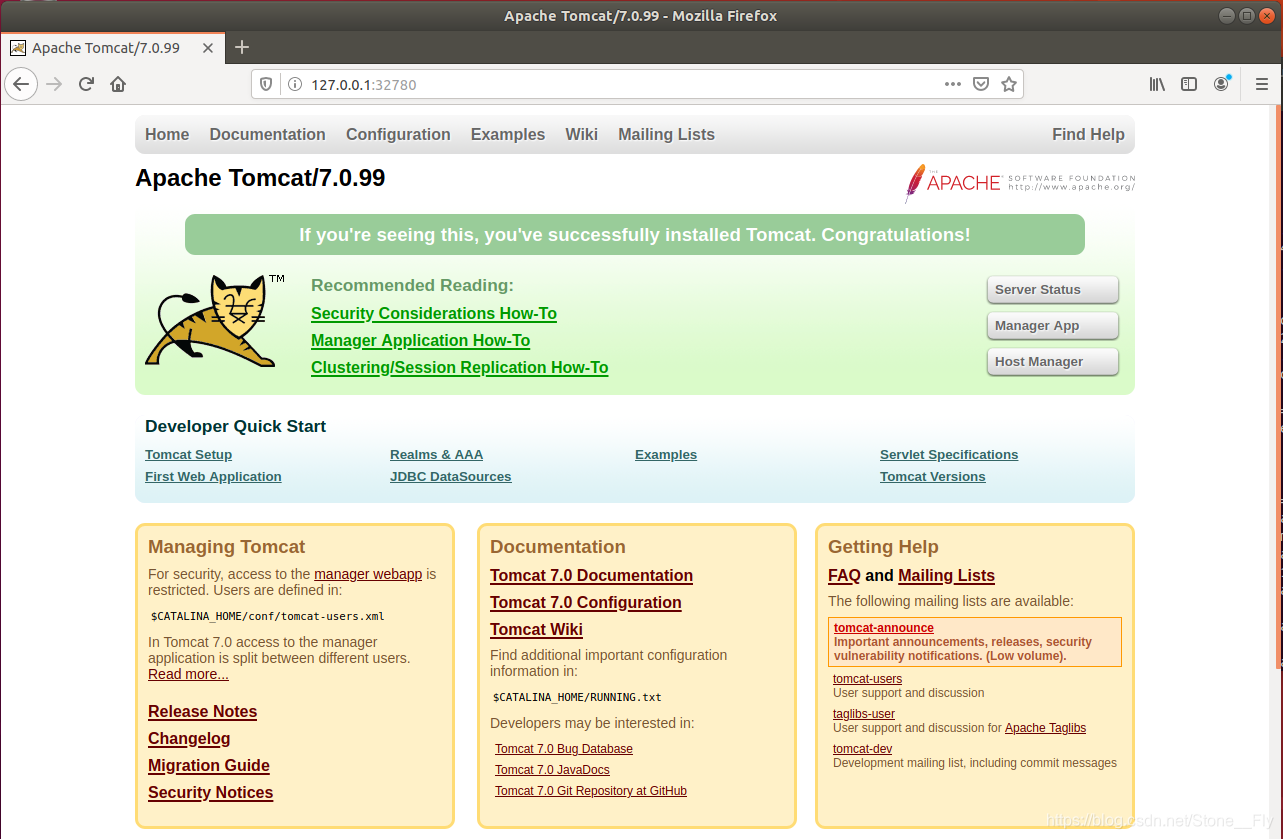Open the Migration Guide link
The height and width of the screenshot is (839, 1283).
(x=209, y=765)
